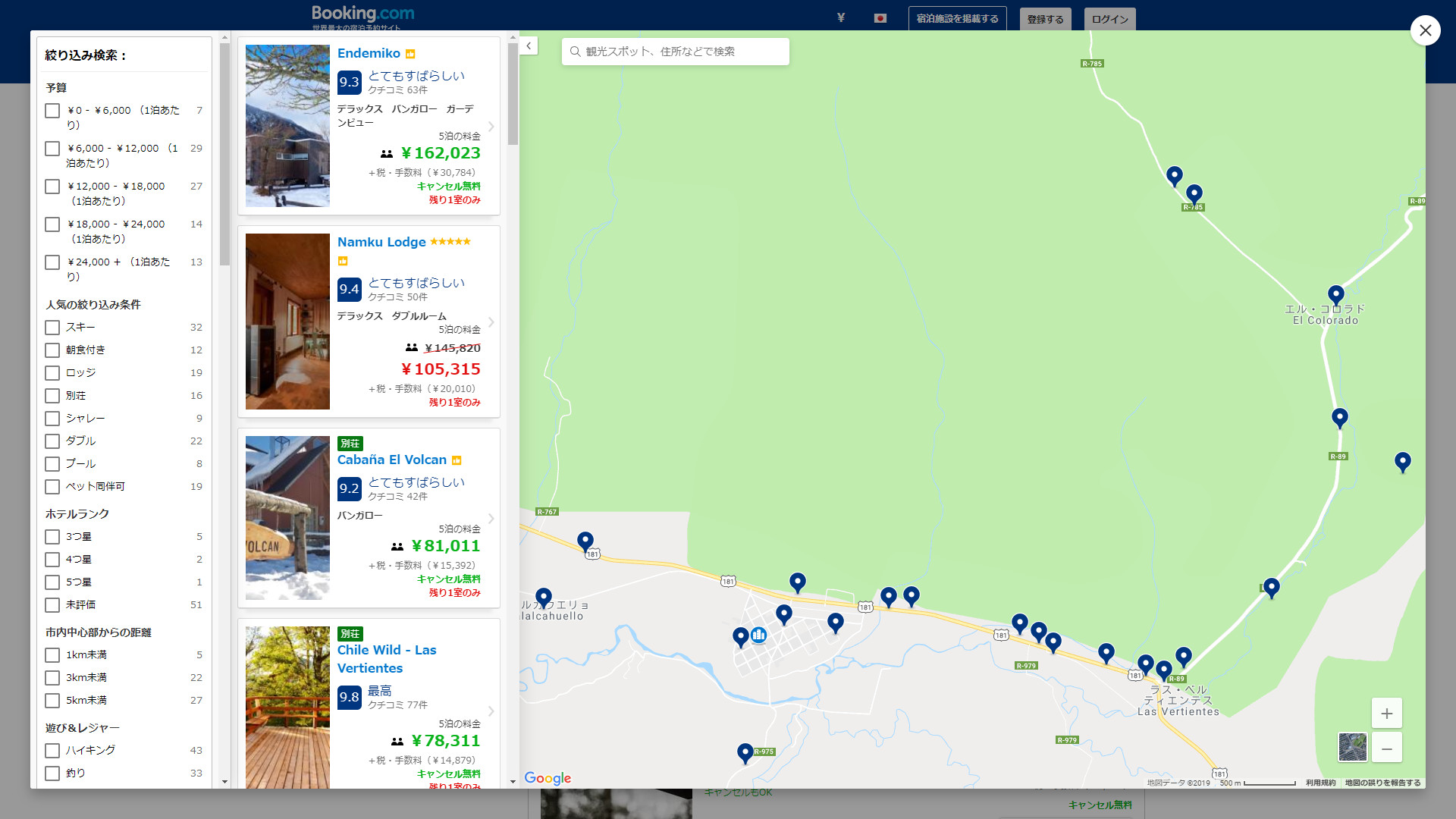Collapse the hotel list panel arrow
Image resolution: width=1456 pixels, height=819 pixels.
click(x=529, y=46)
